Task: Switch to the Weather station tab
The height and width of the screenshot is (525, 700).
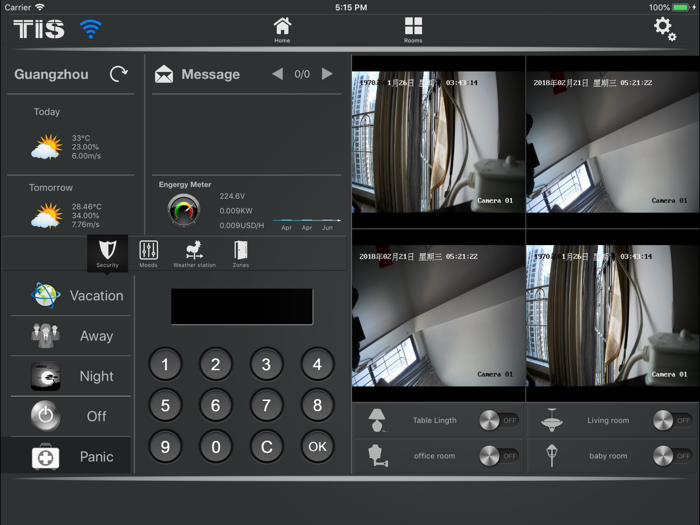Action: pos(194,254)
